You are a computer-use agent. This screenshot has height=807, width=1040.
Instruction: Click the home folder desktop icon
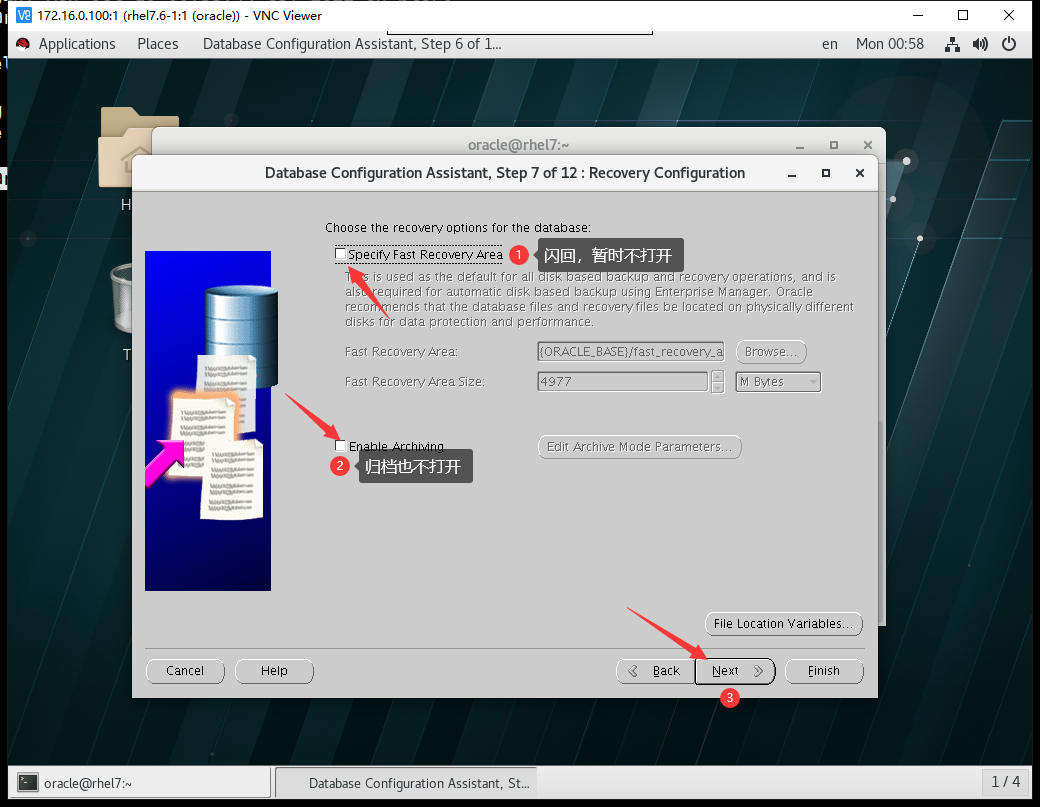(125, 148)
